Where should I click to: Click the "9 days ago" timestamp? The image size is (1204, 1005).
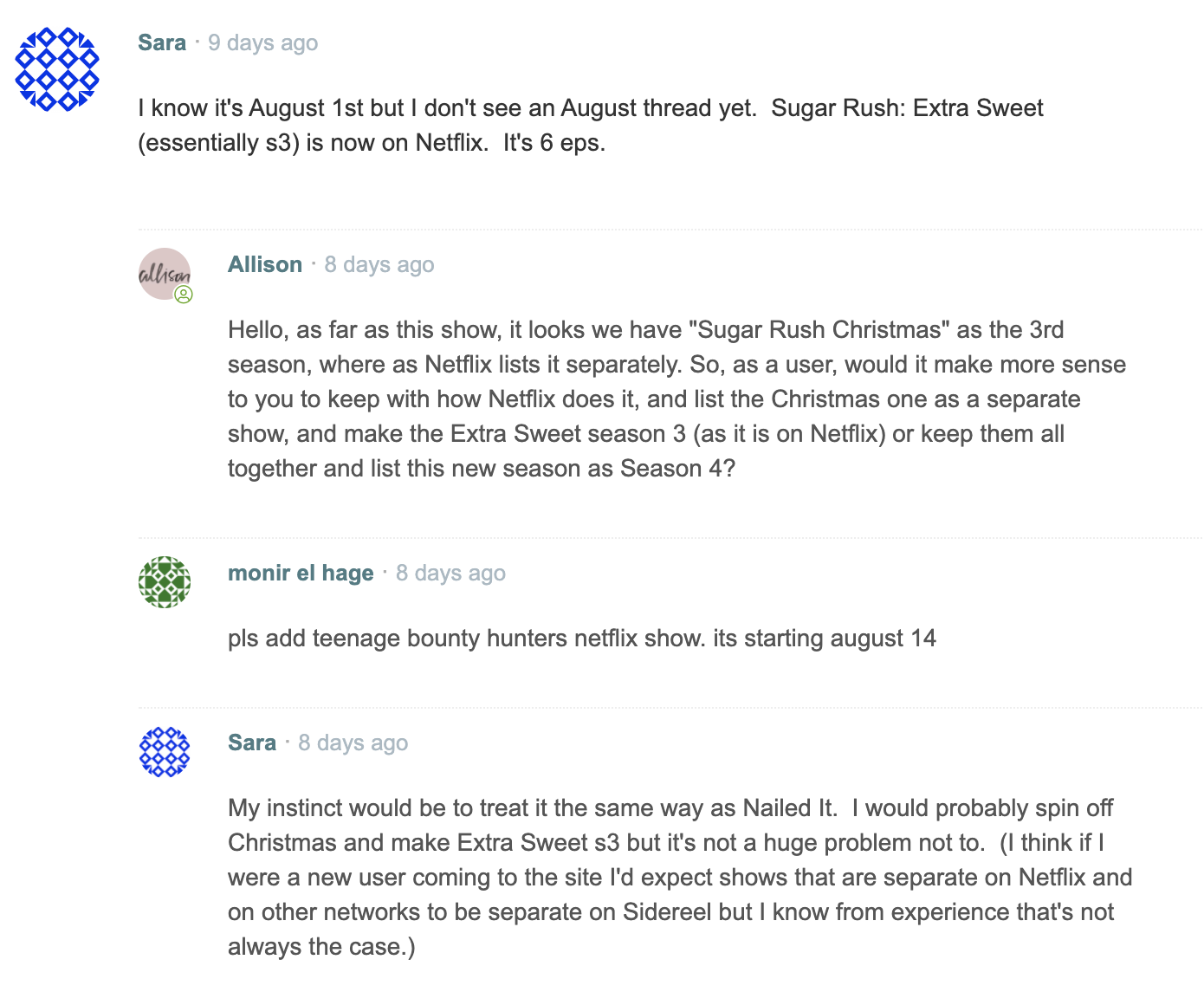coord(263,42)
